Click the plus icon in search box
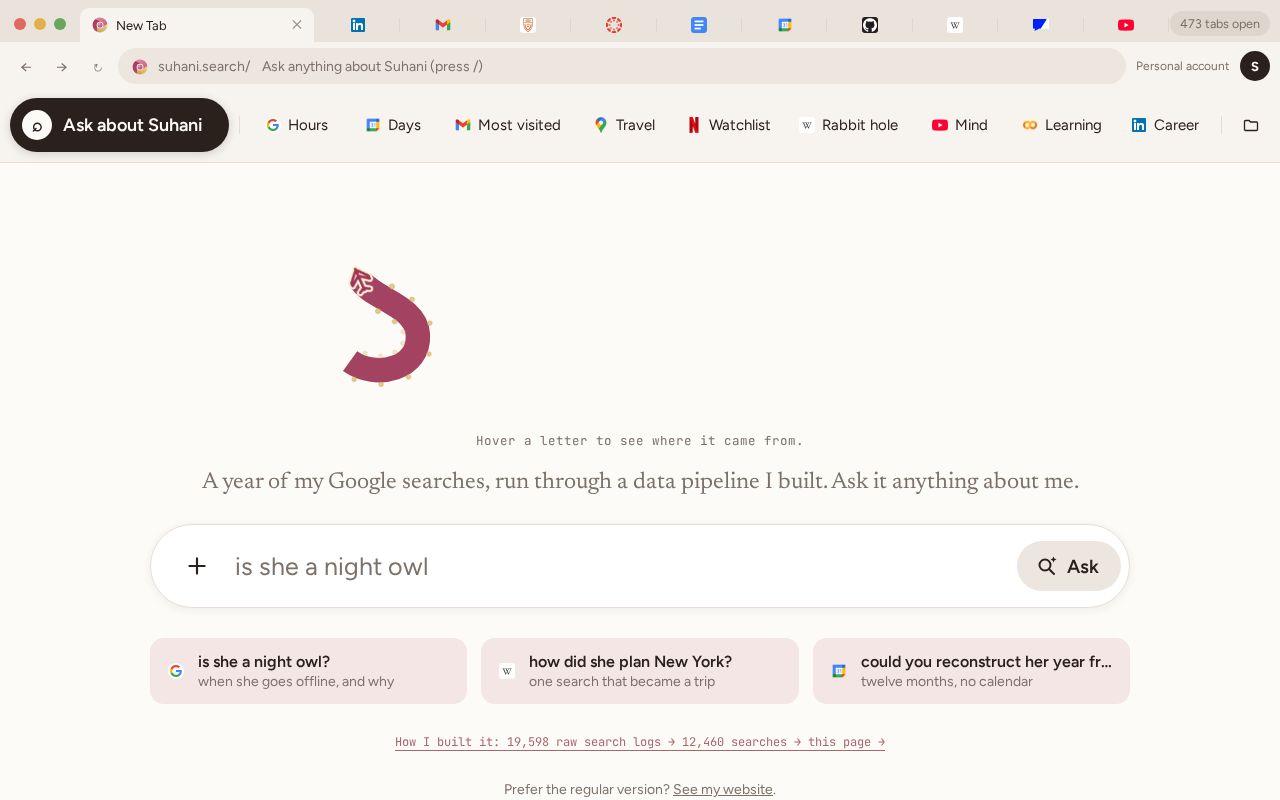This screenshot has height=800, width=1280. click(x=197, y=566)
